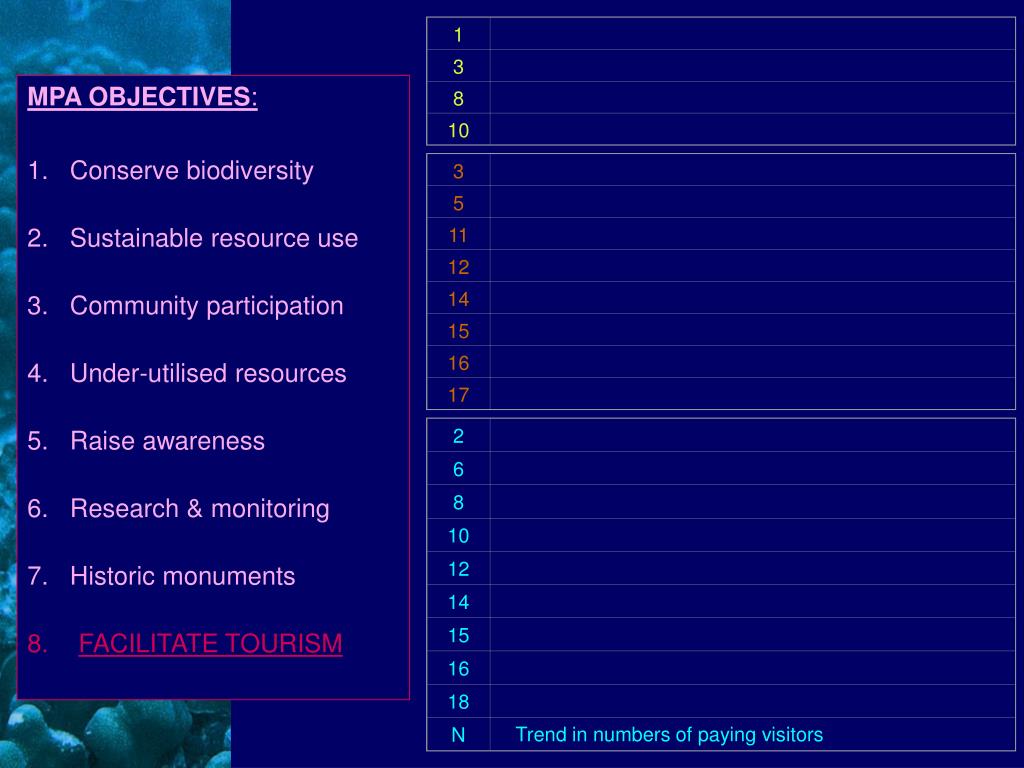Click the underlined FACILITATE TOURISM objective
The height and width of the screenshot is (768, 1024).
[210, 643]
